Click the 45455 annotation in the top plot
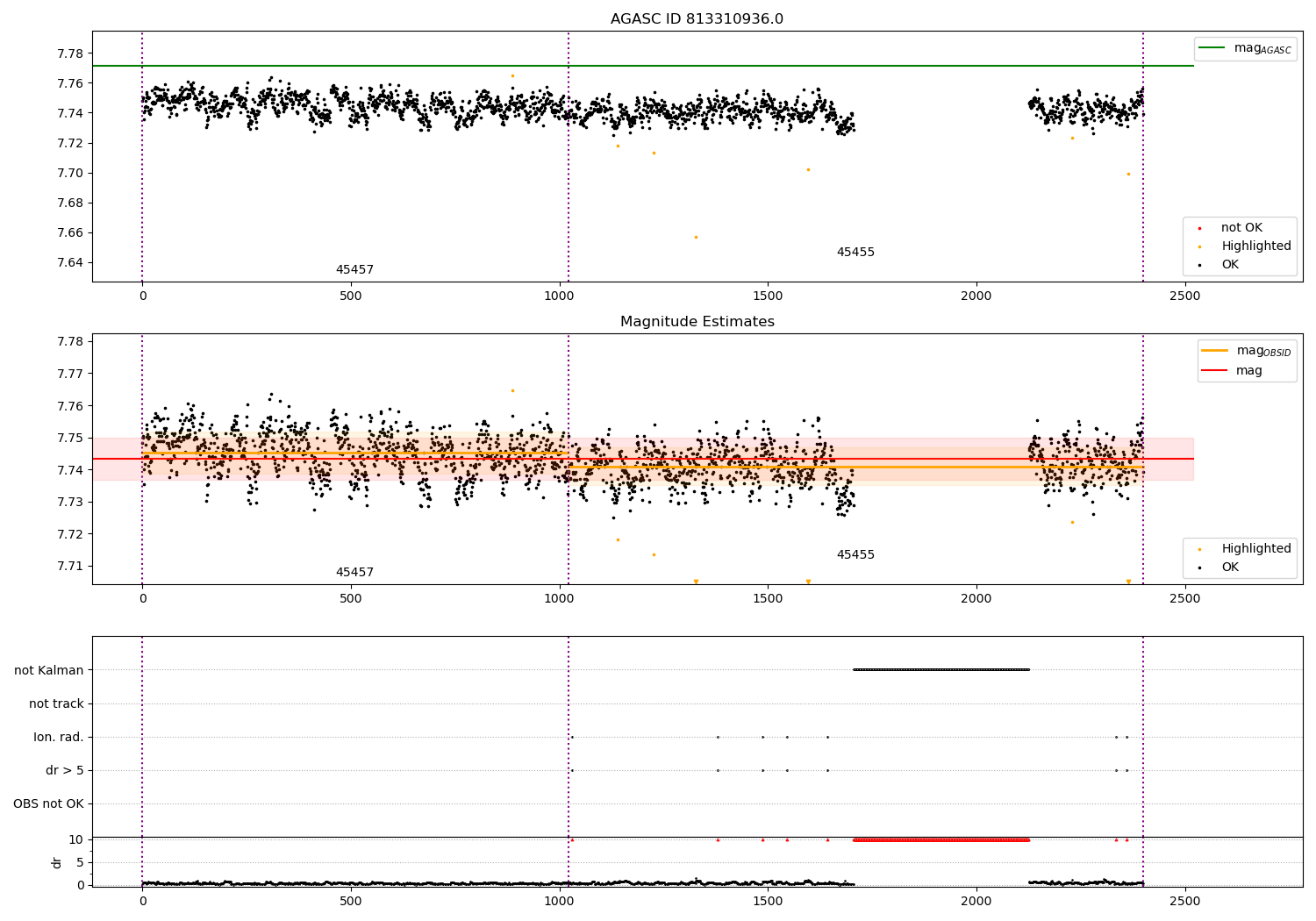 point(855,253)
